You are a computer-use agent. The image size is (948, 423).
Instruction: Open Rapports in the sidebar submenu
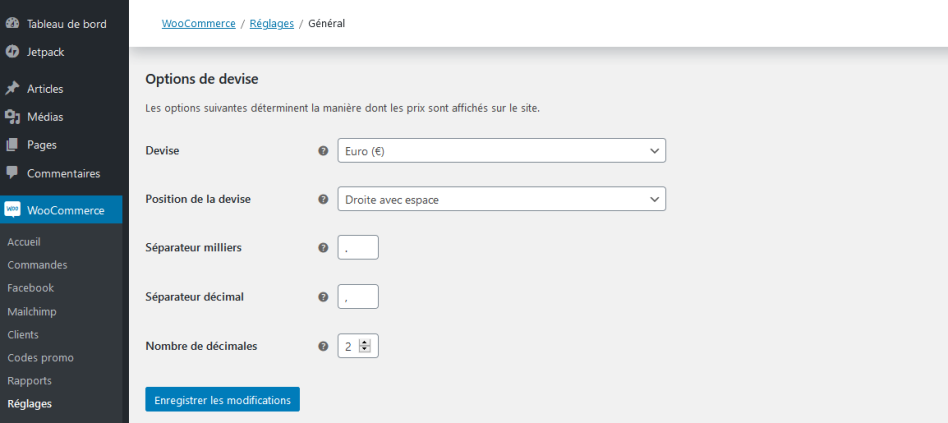point(29,380)
